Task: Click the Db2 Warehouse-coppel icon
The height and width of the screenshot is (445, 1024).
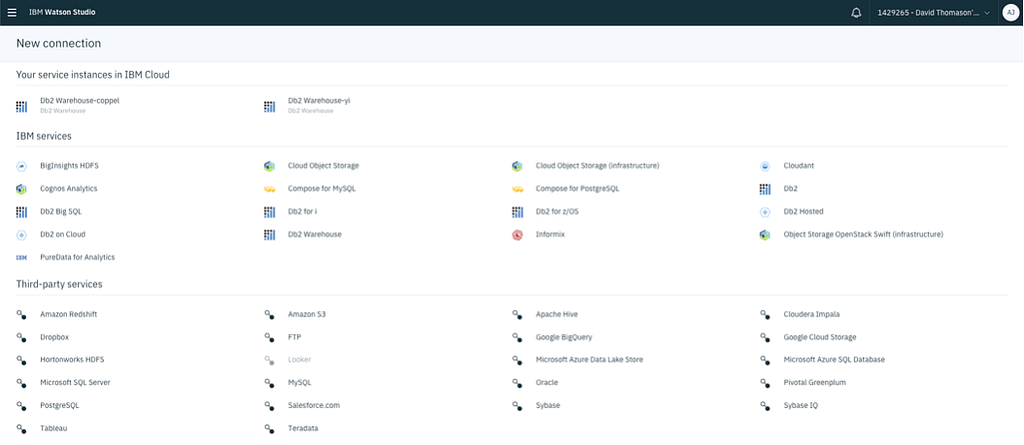Action: 22,106
